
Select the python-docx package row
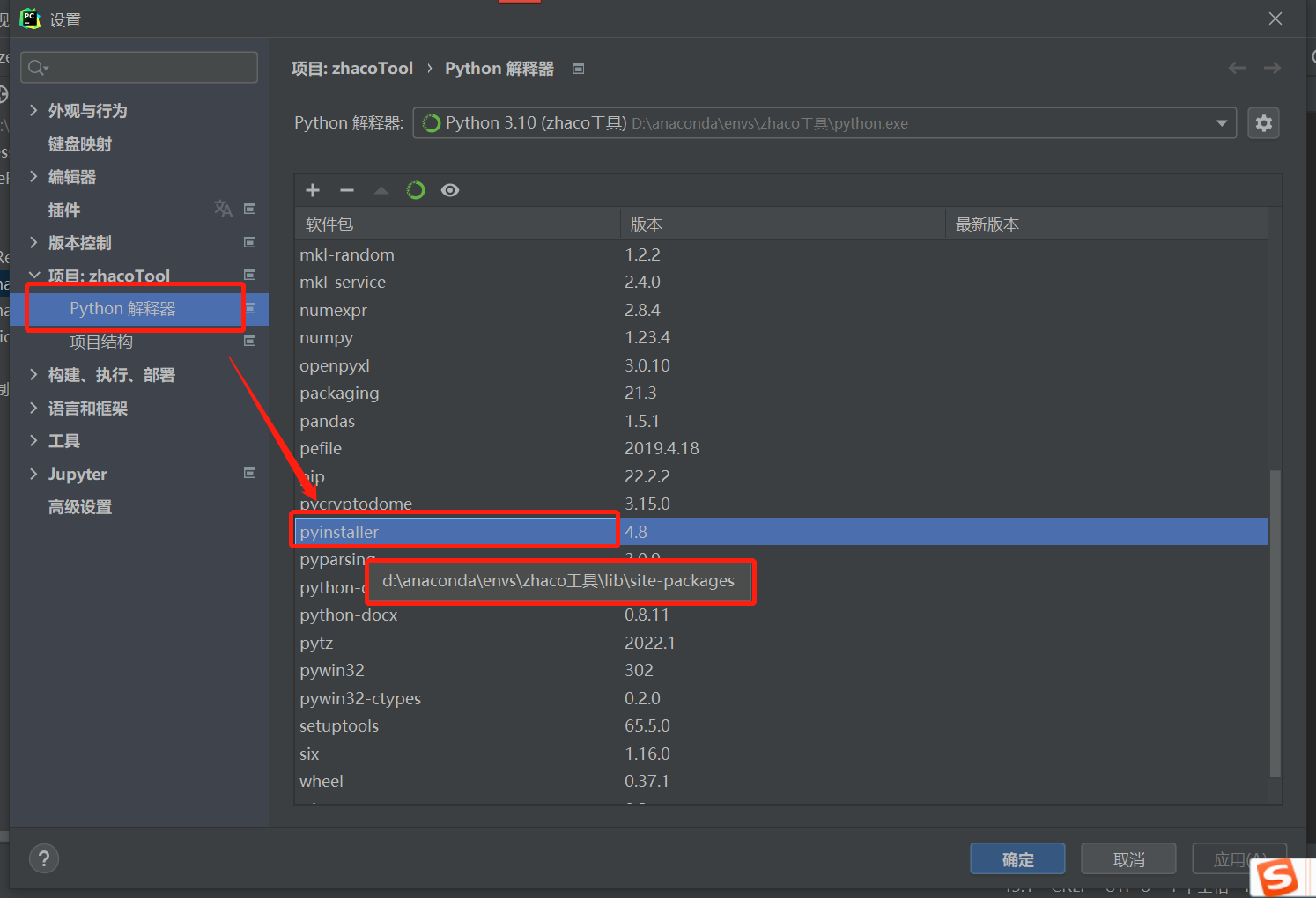point(782,615)
